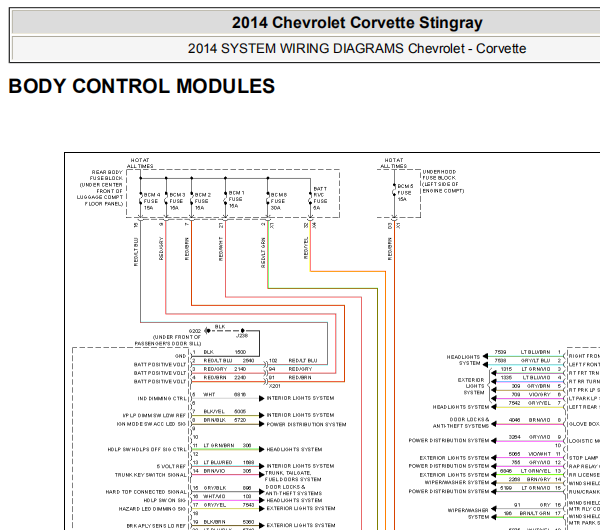Screen dimensions: 600x530
Task: Click the 'LT BLU/RED' wire label on pin 13
Action: tap(217, 462)
